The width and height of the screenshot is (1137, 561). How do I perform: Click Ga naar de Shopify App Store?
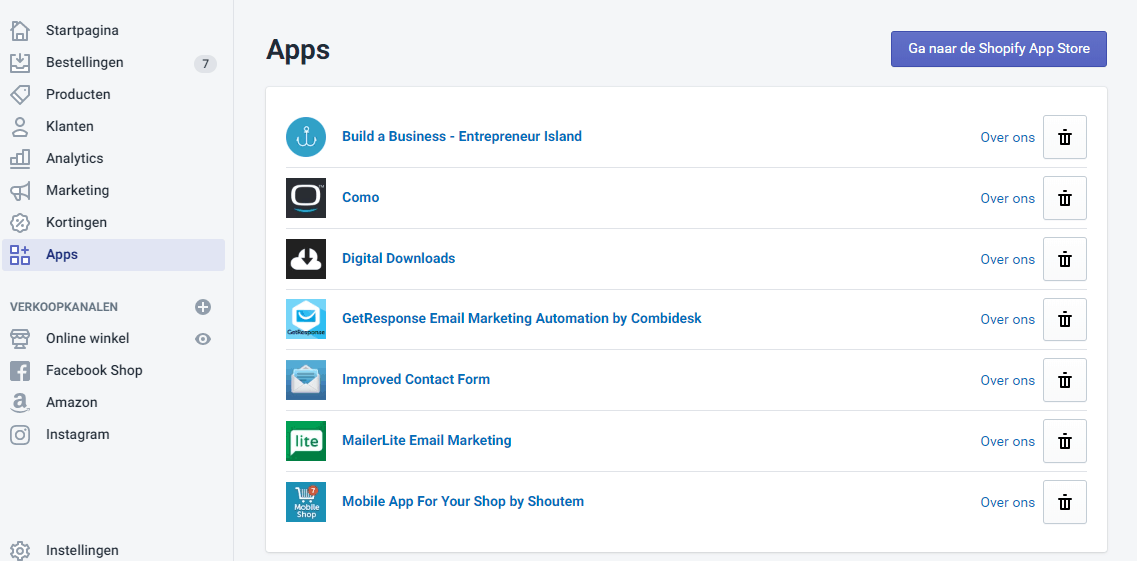pos(999,49)
